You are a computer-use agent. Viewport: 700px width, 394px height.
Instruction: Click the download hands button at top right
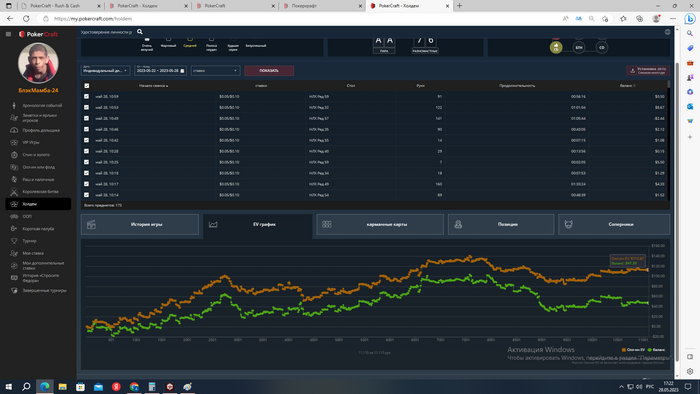pos(647,71)
